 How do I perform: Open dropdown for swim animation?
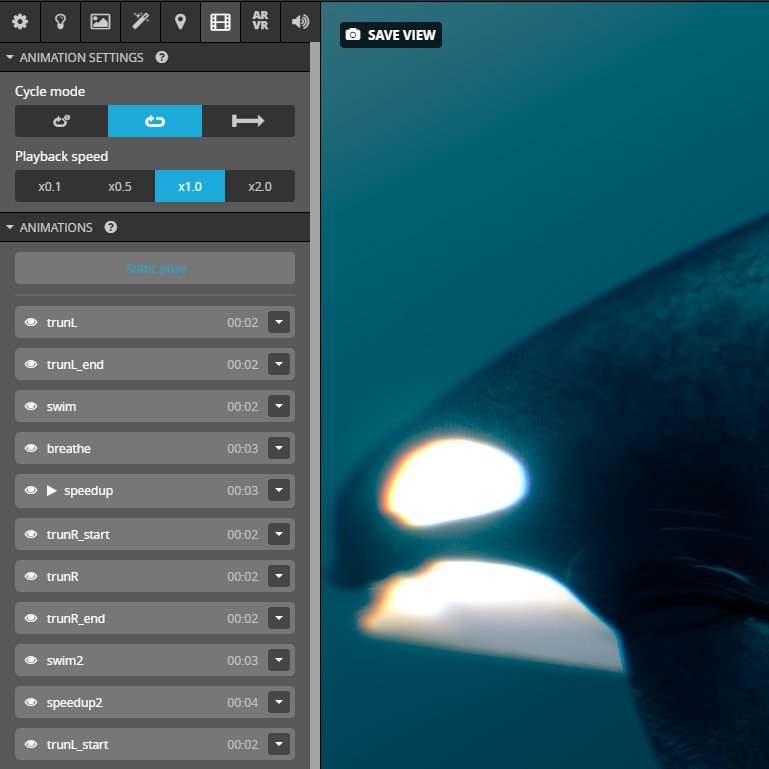(279, 407)
